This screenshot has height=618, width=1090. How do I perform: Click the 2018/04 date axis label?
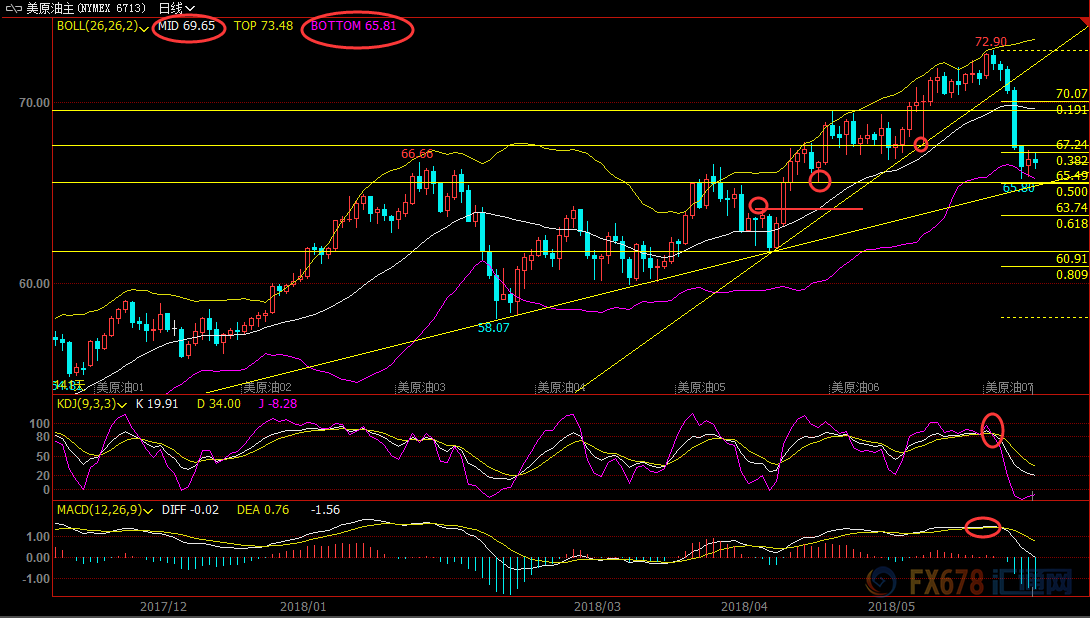[744, 607]
